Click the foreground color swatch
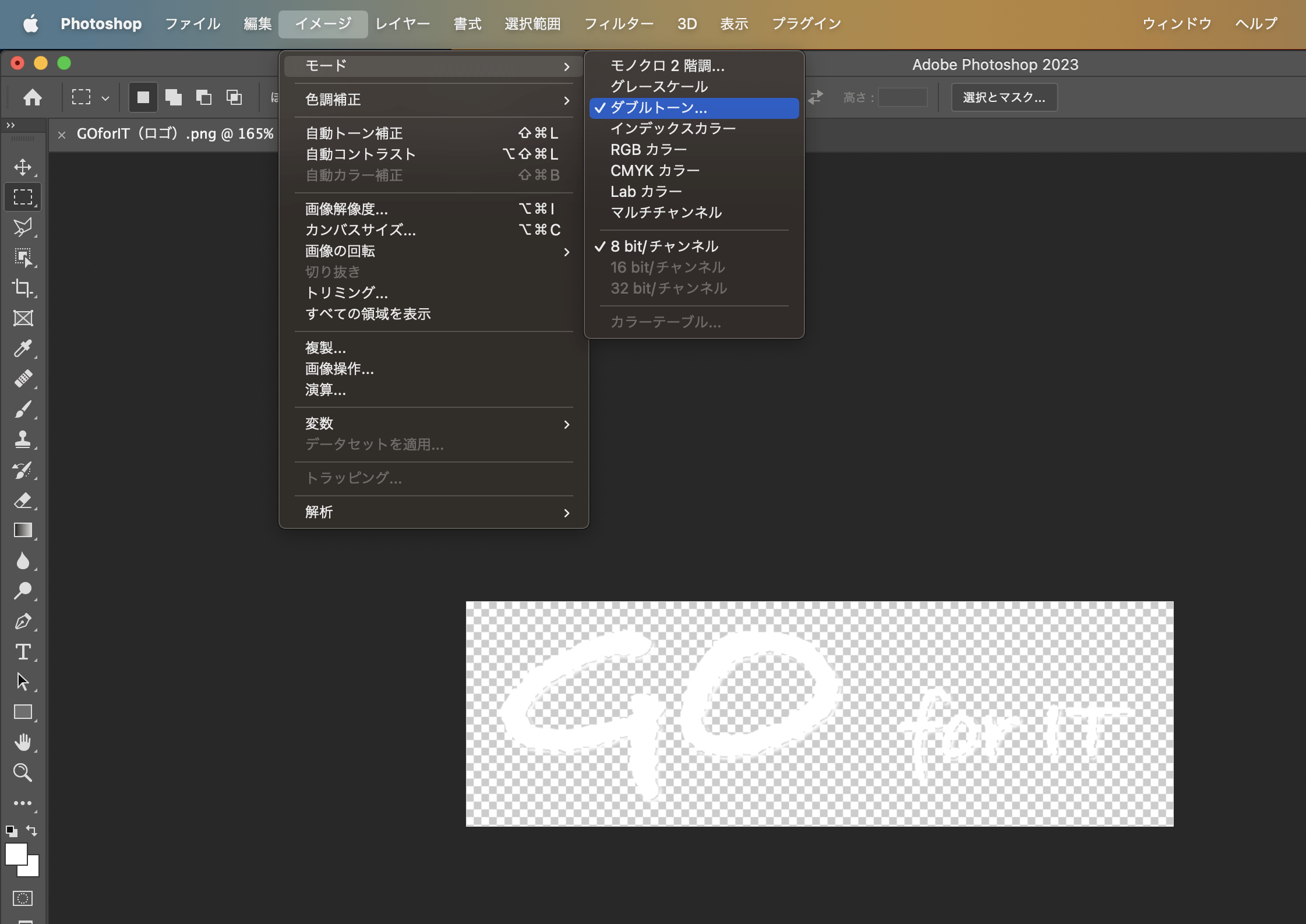Viewport: 1306px width, 924px height. tap(16, 854)
